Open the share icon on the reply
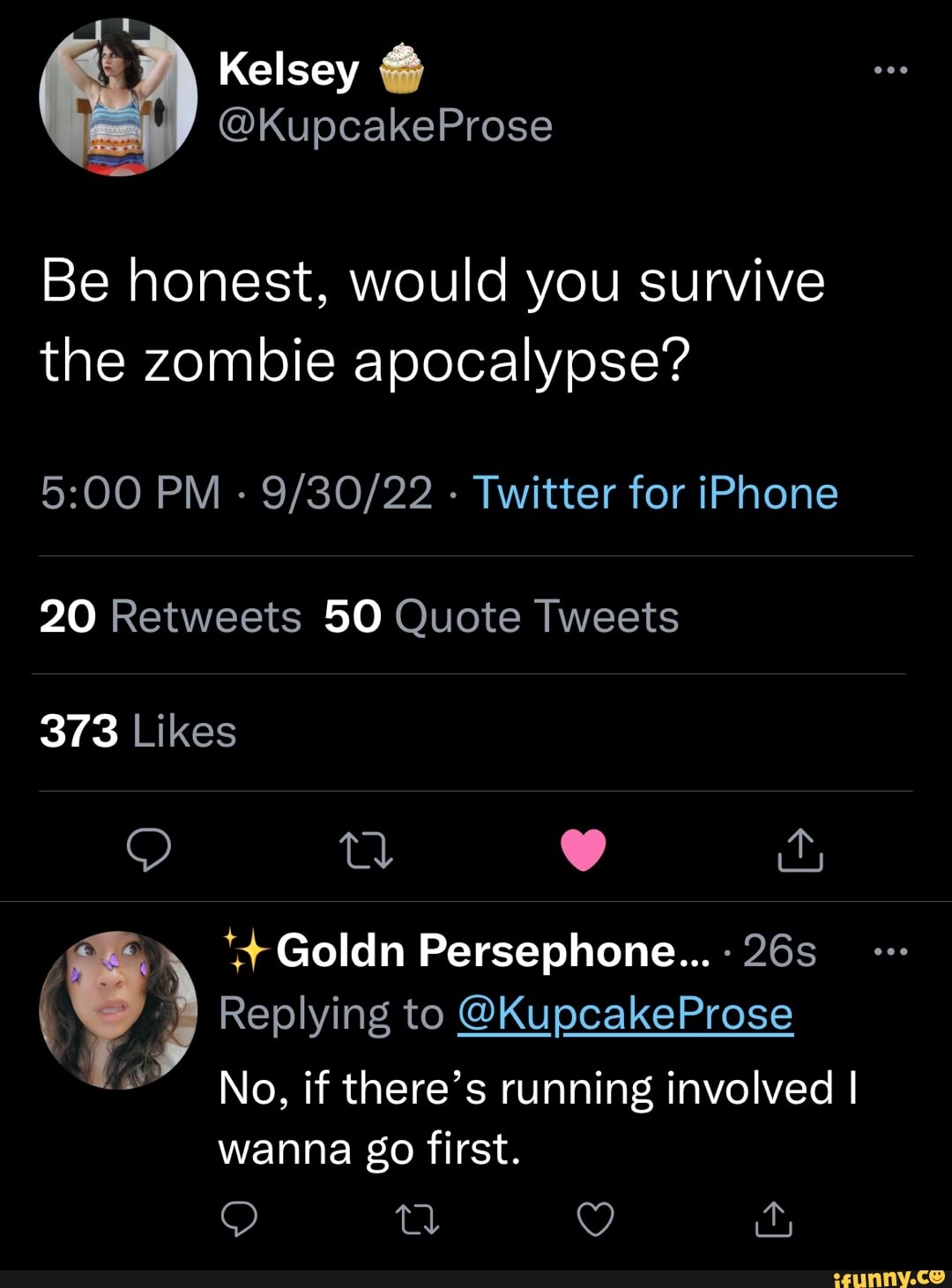Screen dimensions: 952x1288 773,1219
